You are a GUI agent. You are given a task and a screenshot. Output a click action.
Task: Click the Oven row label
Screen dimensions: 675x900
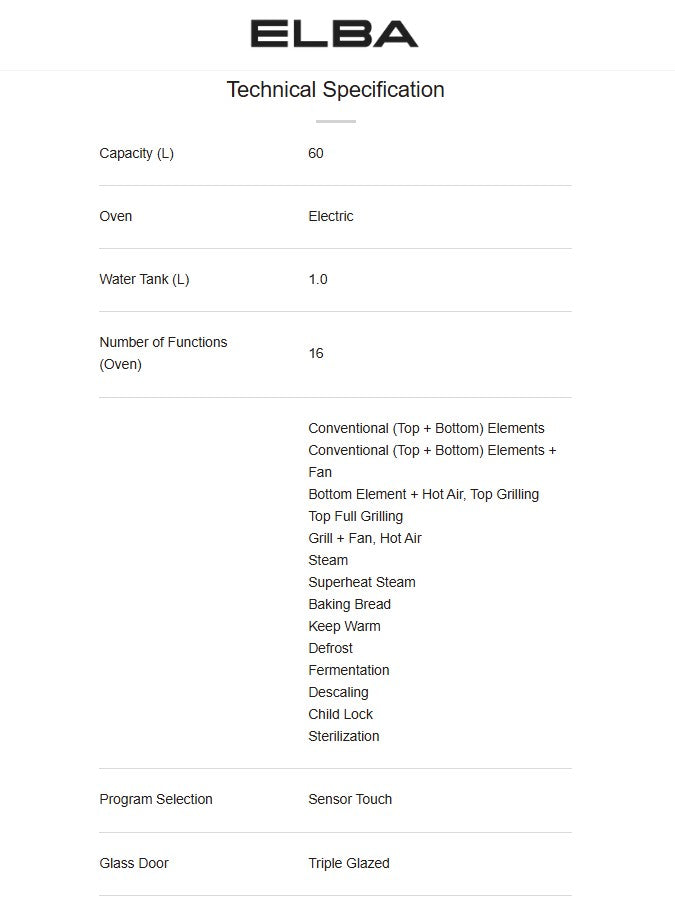click(x=116, y=216)
